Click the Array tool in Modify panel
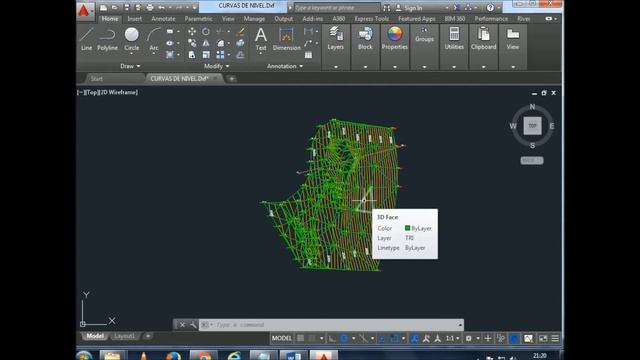Image resolution: width=640 pixels, height=360 pixels. click(220, 55)
